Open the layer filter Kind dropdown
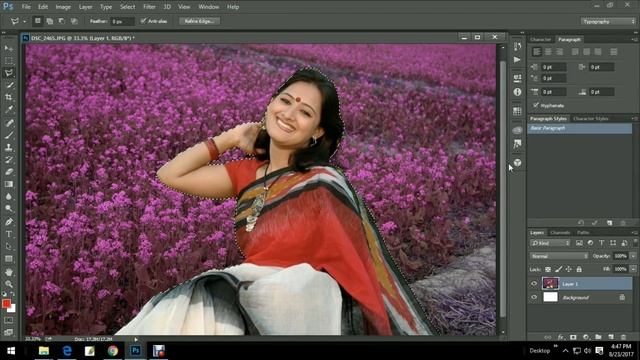 [550, 243]
